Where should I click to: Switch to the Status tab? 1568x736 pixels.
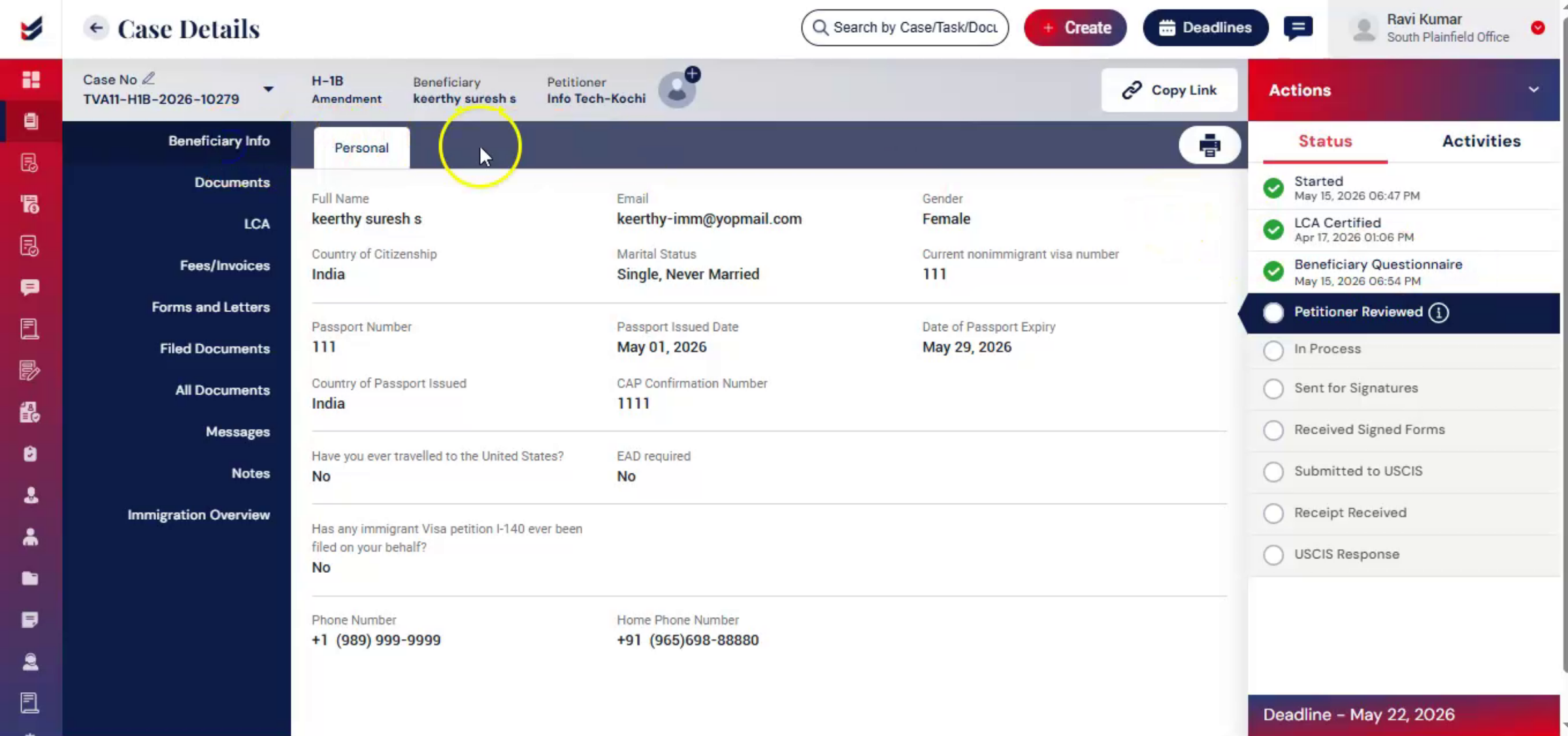[x=1325, y=141]
